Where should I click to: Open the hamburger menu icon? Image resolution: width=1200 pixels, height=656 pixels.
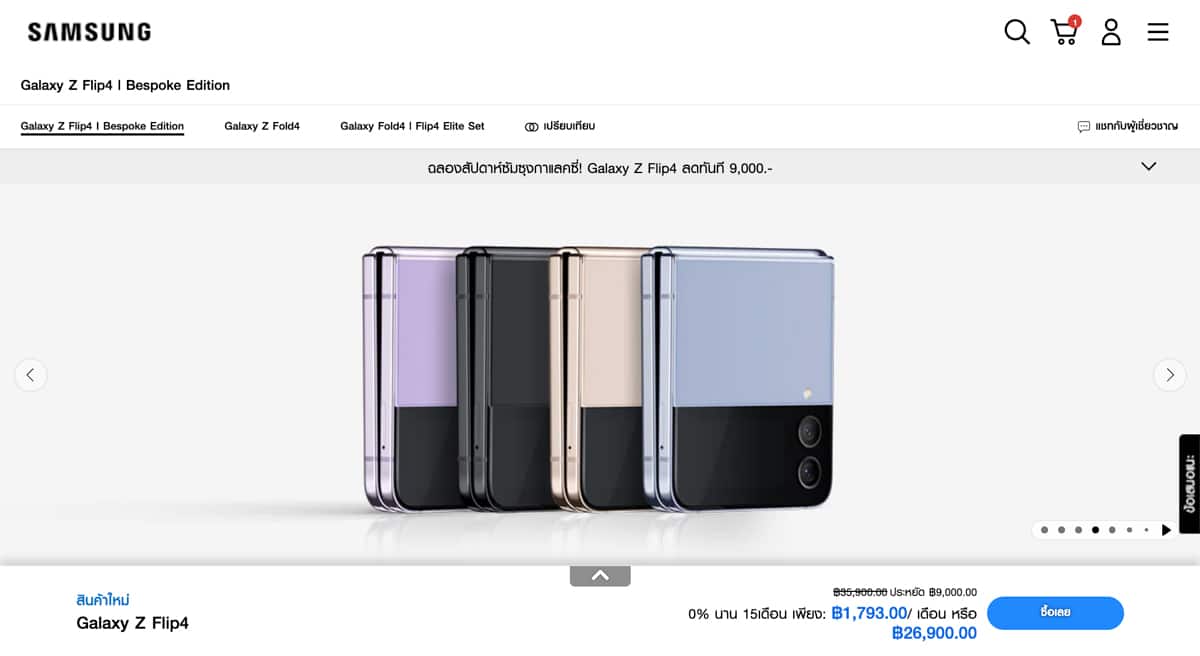coord(1158,32)
